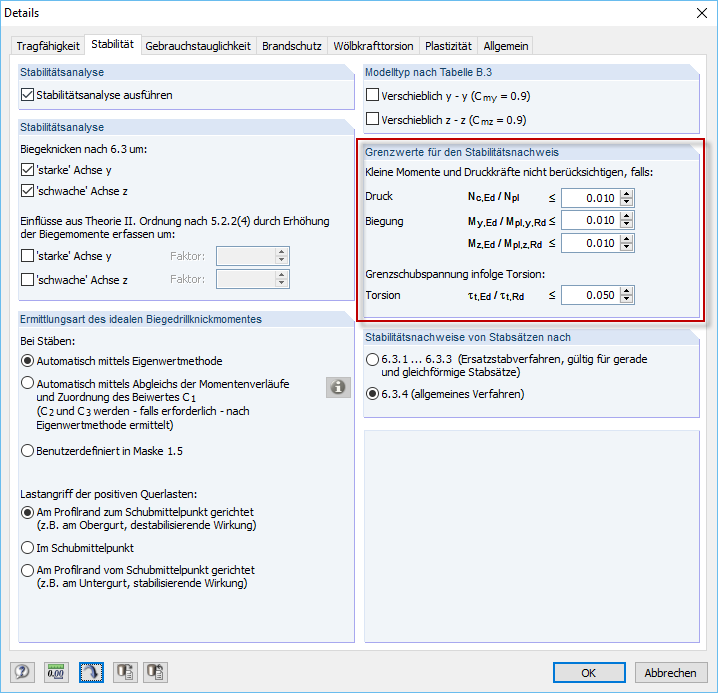Switch to Gebrauchstauglichkeit tab

pyautogui.click(x=198, y=46)
